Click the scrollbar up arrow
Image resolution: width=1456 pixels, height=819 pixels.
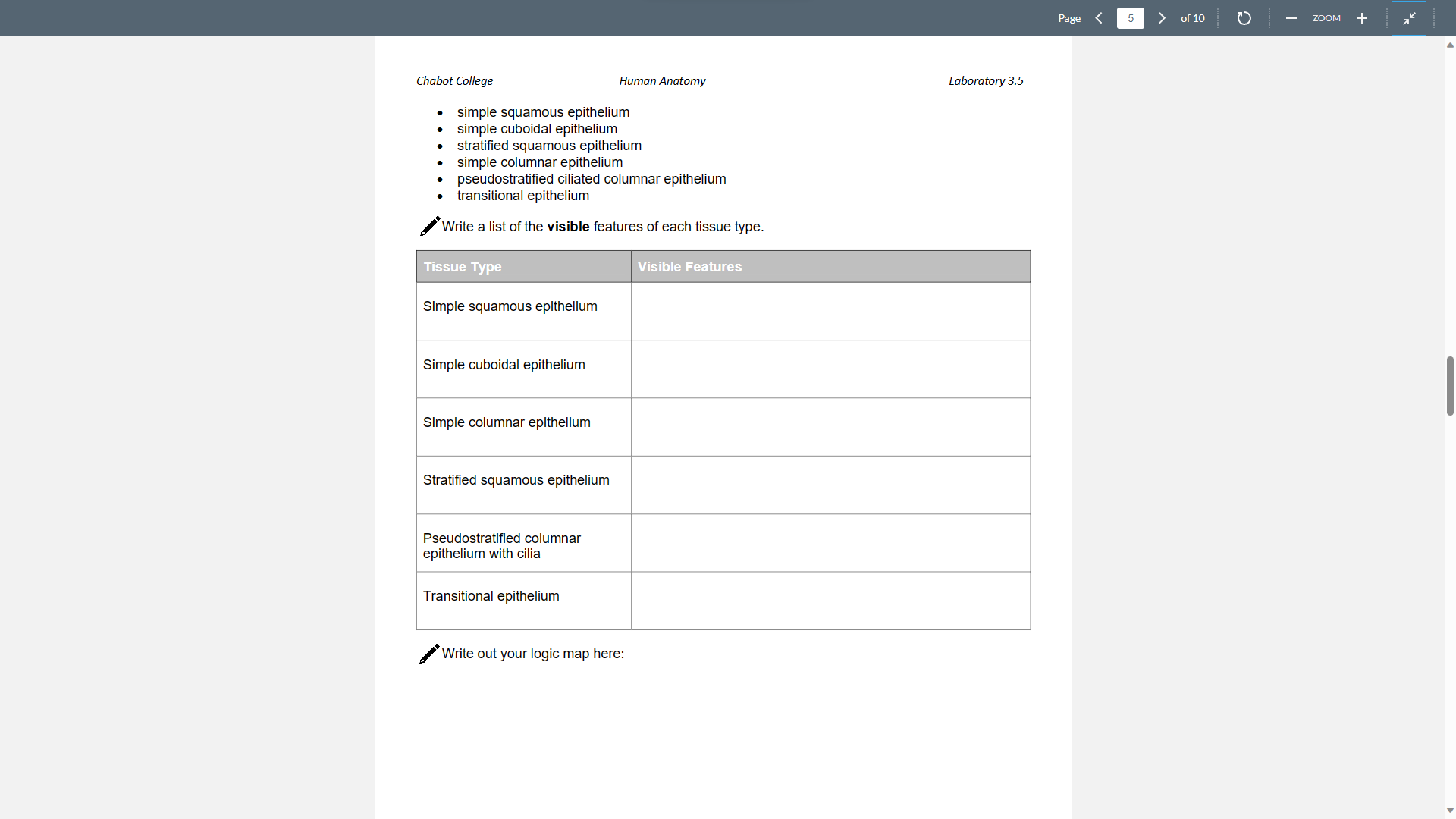[x=1450, y=45]
